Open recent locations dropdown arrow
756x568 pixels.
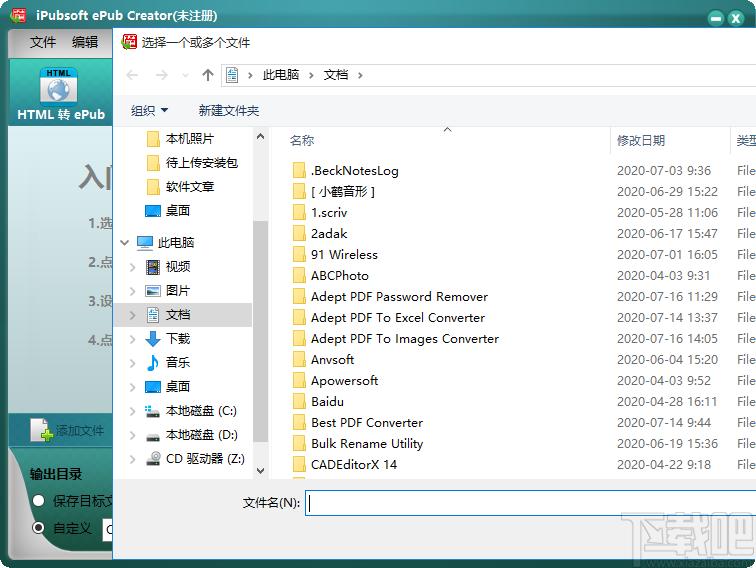(x=185, y=75)
